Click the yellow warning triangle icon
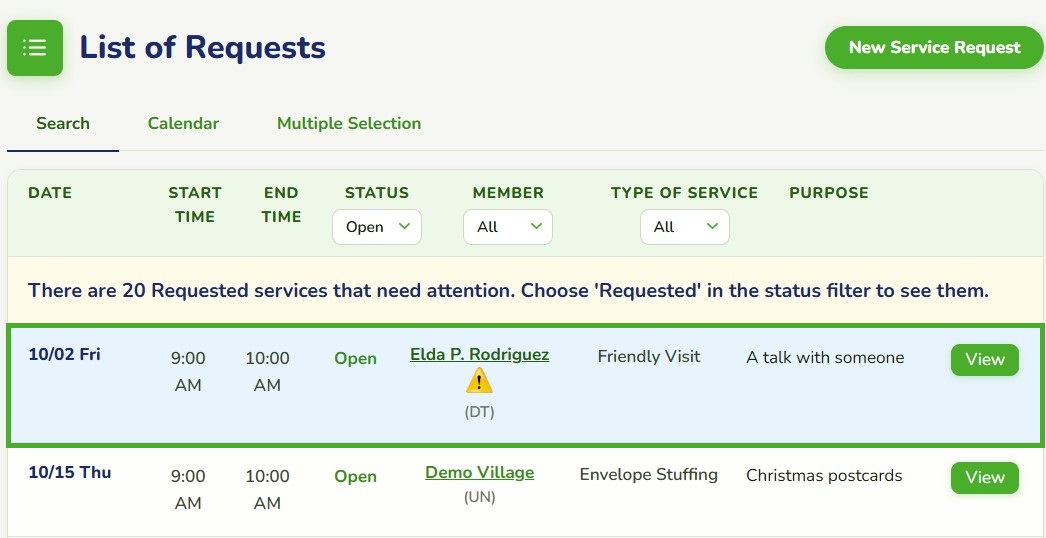This screenshot has width=1046, height=538. pos(479,382)
